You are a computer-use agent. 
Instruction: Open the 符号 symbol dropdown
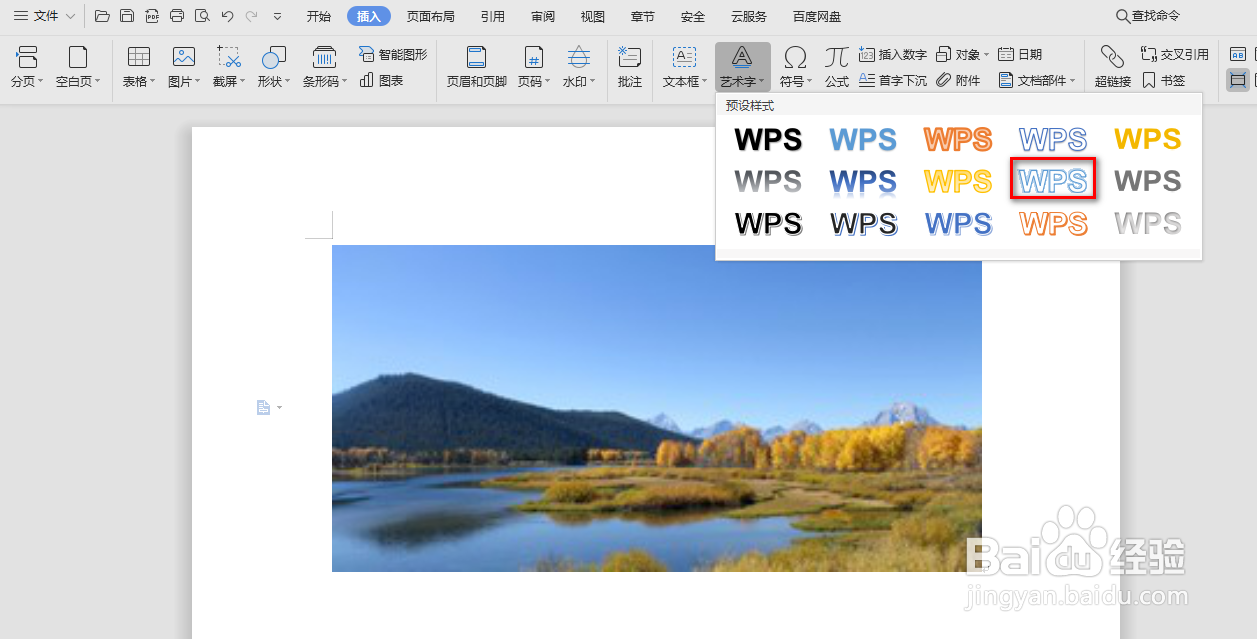point(796,67)
